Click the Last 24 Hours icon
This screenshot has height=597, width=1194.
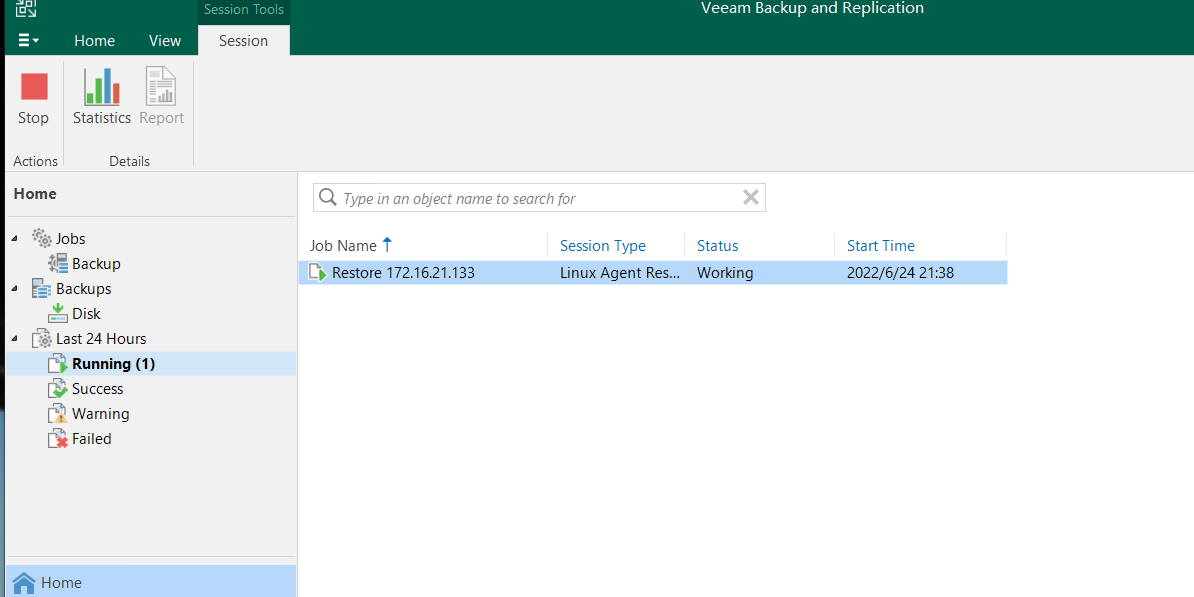[x=41, y=339]
